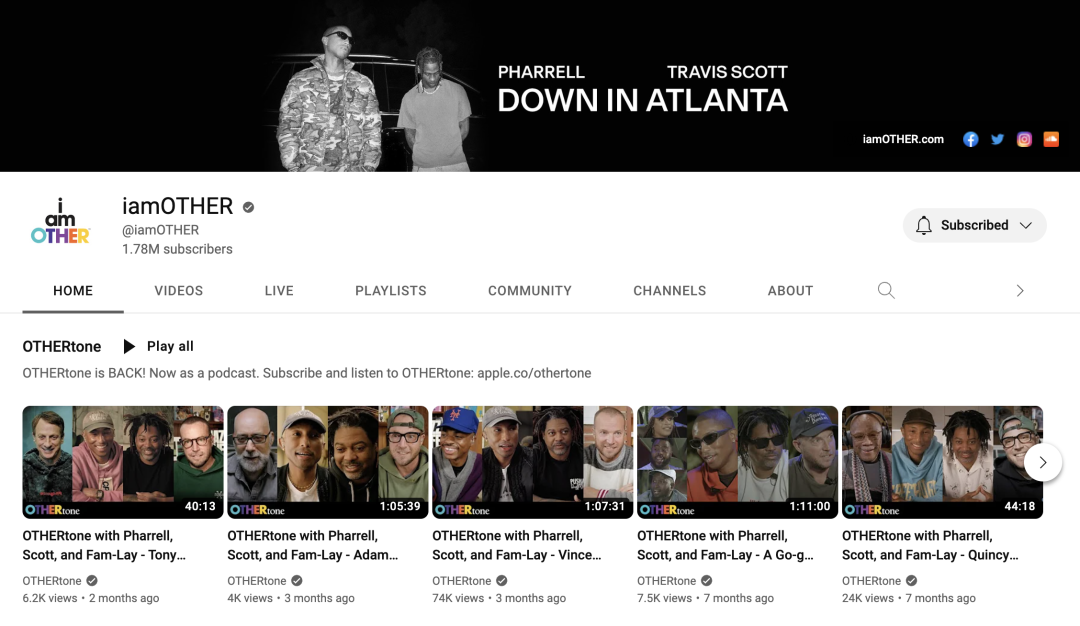This screenshot has height=626, width=1080.
Task: Click verified badge under the Vince video
Action: [x=501, y=581]
